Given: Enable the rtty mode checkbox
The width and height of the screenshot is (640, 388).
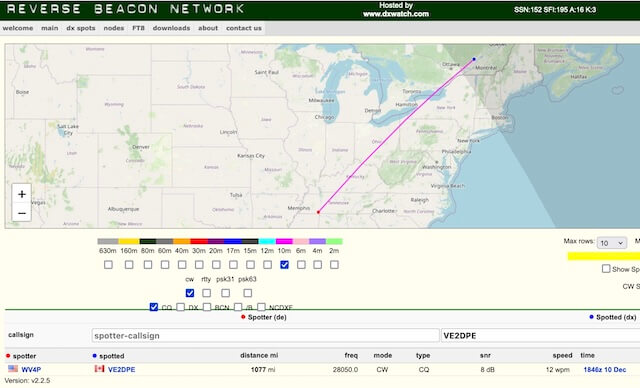Looking at the screenshot, I should [207, 293].
